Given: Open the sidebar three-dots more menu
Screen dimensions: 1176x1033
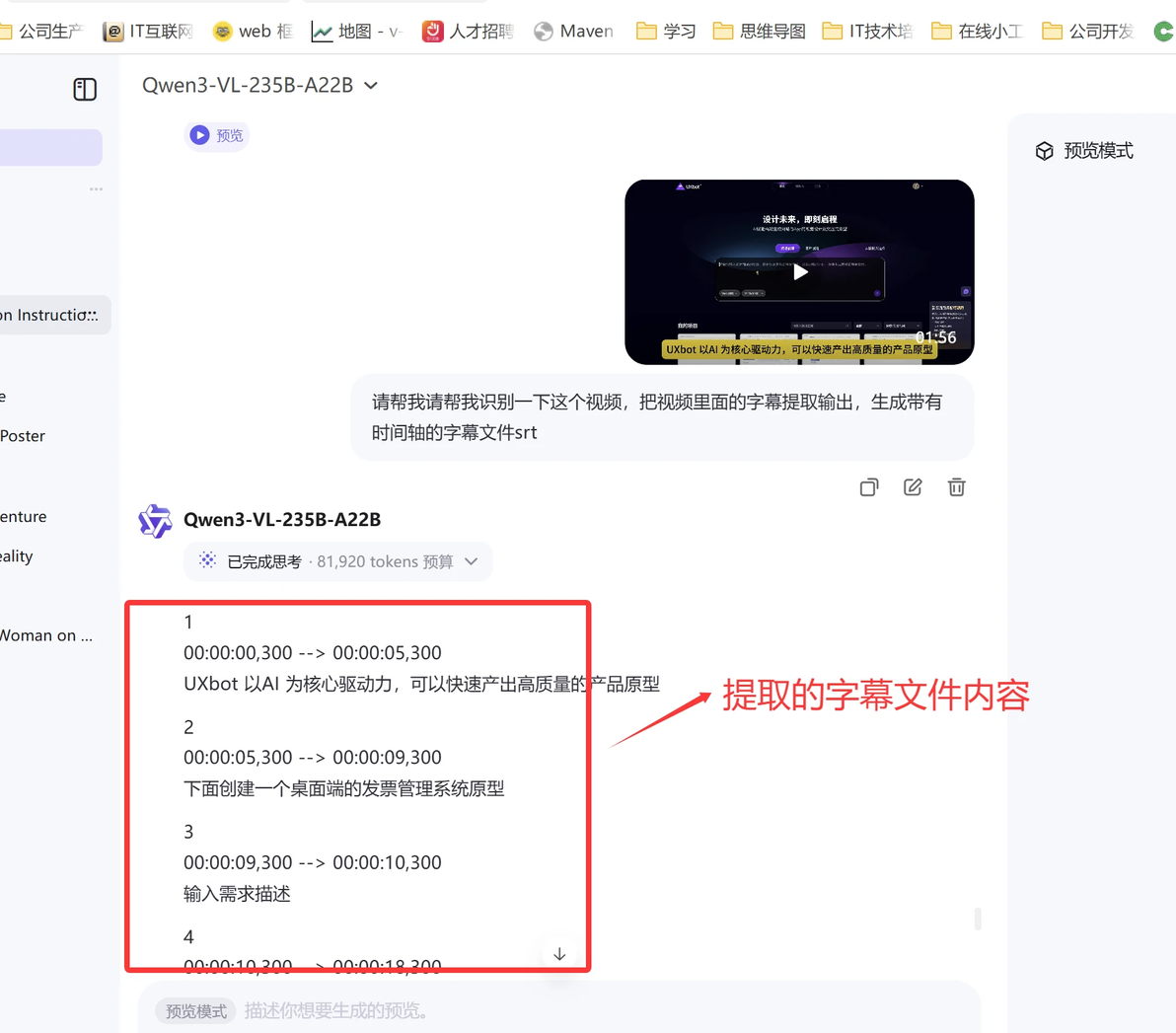Looking at the screenshot, I should coord(96,189).
